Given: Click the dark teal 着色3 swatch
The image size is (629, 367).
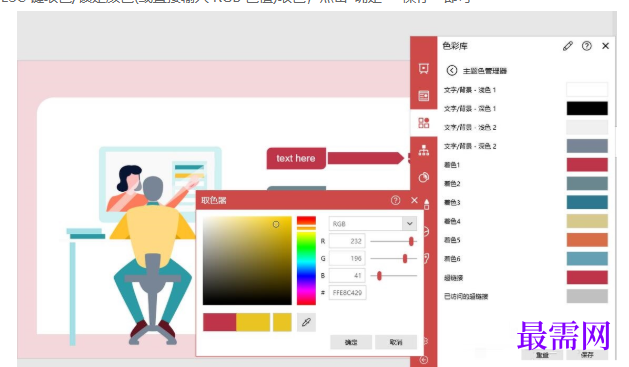Looking at the screenshot, I should tap(587, 203).
